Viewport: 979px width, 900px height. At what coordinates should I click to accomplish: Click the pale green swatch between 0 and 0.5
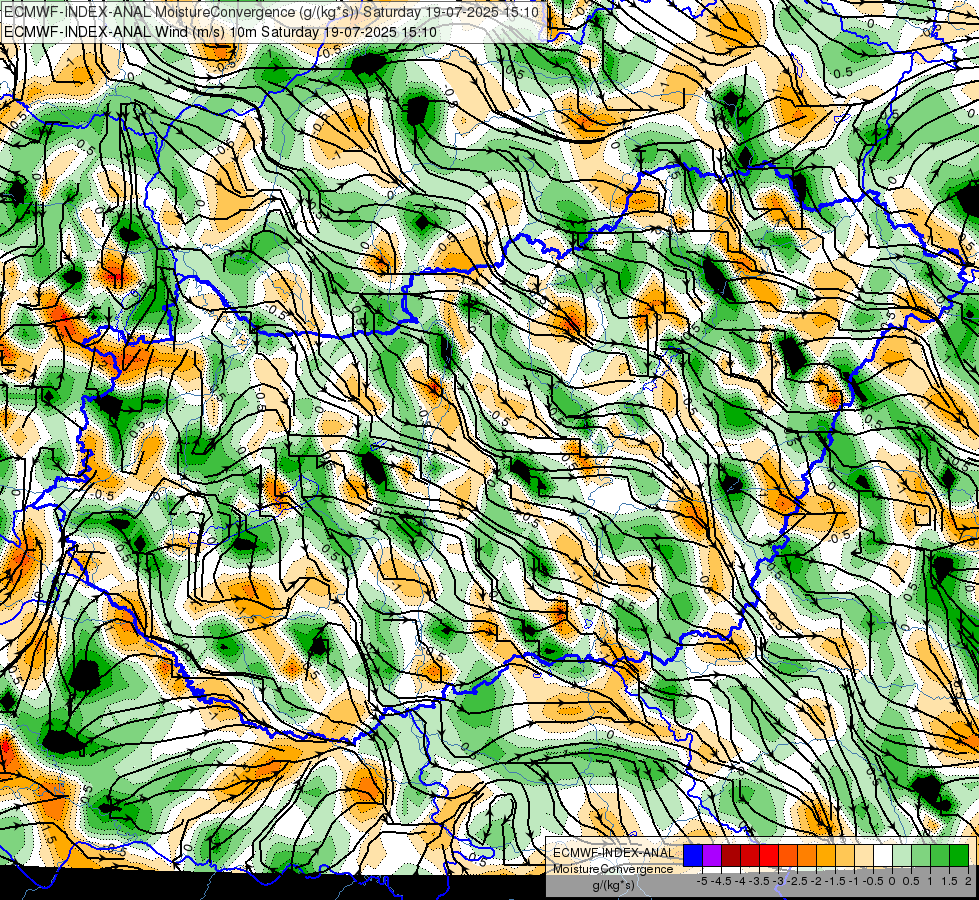click(902, 856)
